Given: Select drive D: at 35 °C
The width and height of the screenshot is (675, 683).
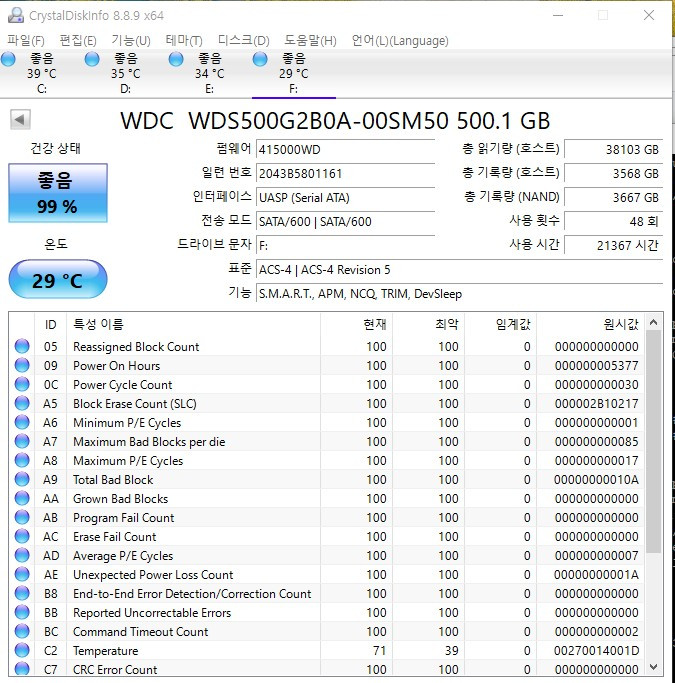Looking at the screenshot, I should point(126,73).
